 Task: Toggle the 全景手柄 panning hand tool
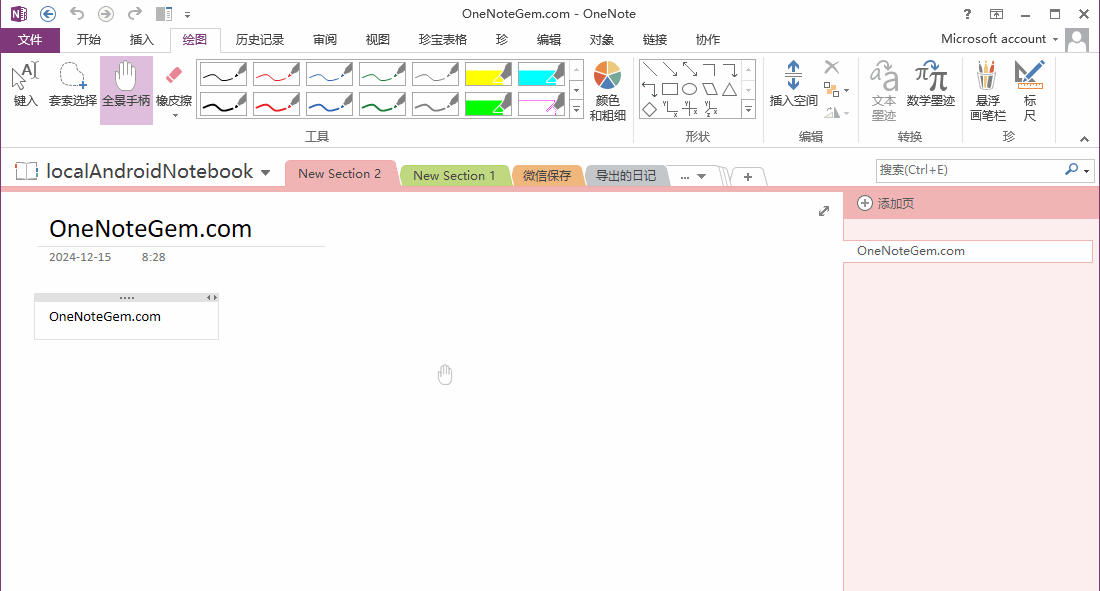pos(126,90)
